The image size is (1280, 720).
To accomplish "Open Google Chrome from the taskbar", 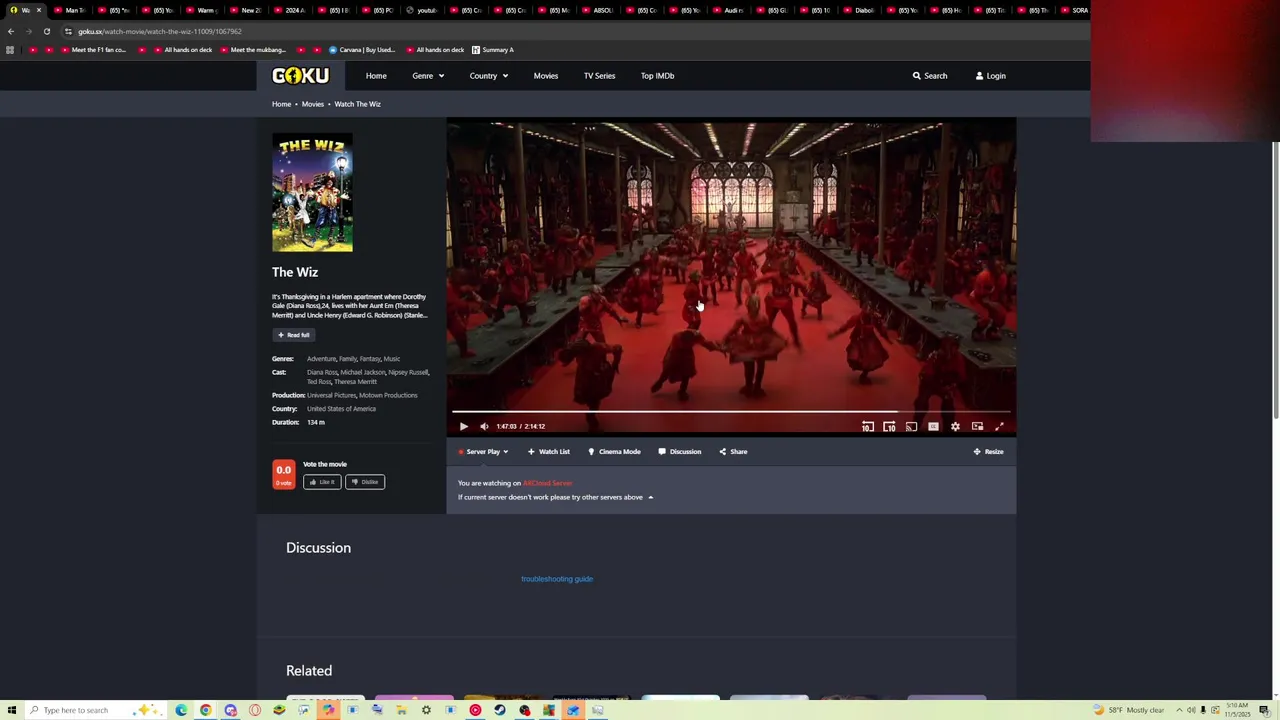I will click(206, 710).
